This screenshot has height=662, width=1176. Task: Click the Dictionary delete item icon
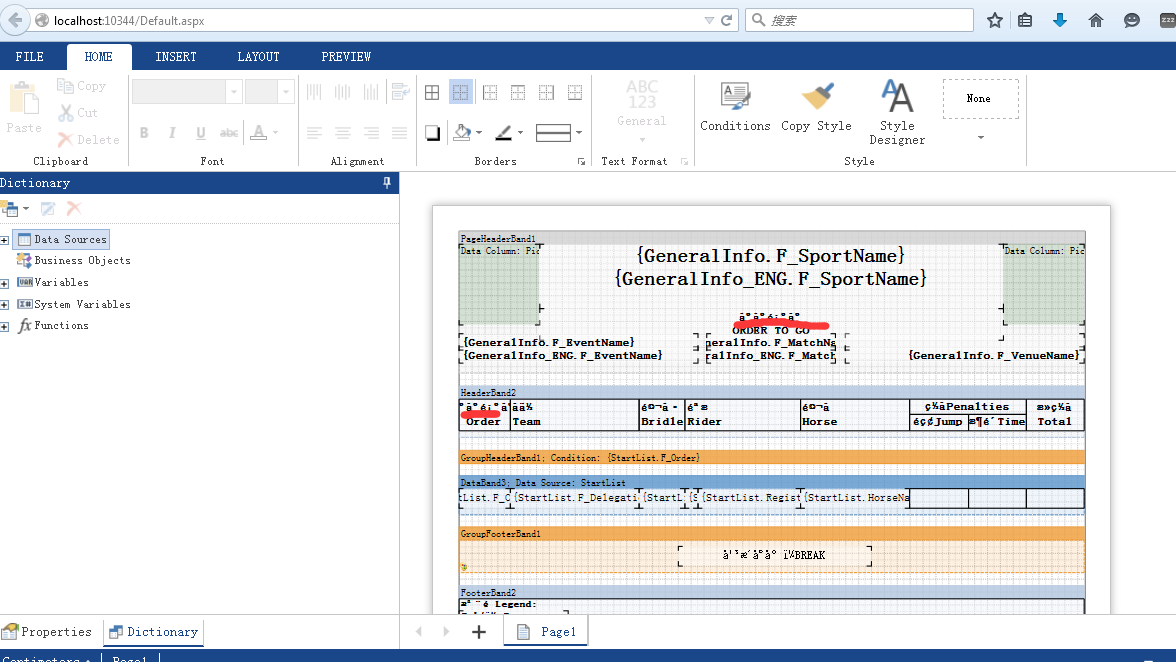point(74,208)
